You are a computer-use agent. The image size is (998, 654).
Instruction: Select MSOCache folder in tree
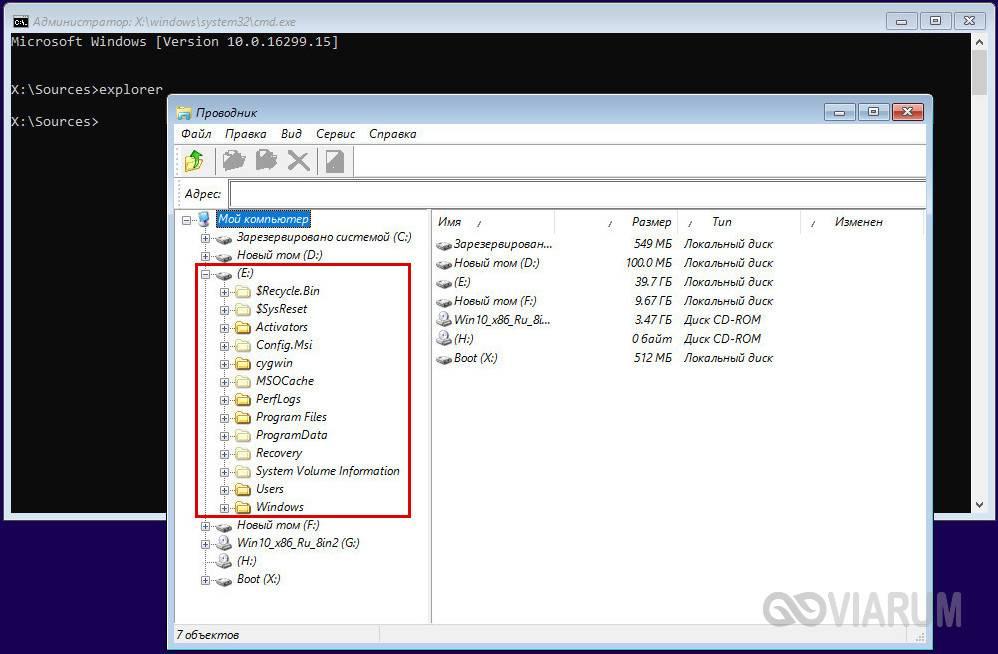tap(285, 381)
